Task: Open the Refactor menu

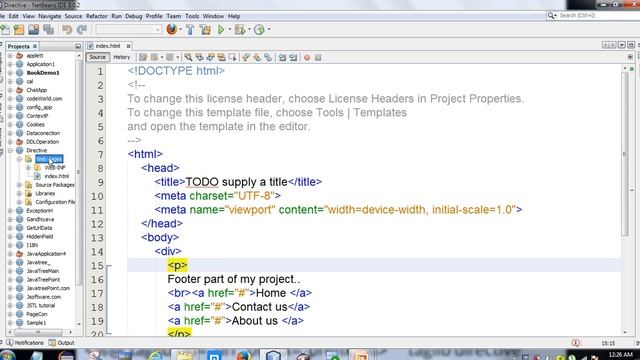Action: click(x=96, y=16)
